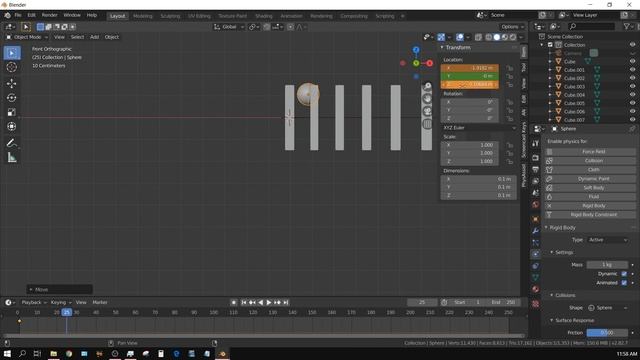640x360 pixels.
Task: Open XYZ Euler rotation mode dropdown
Action: coord(478,128)
